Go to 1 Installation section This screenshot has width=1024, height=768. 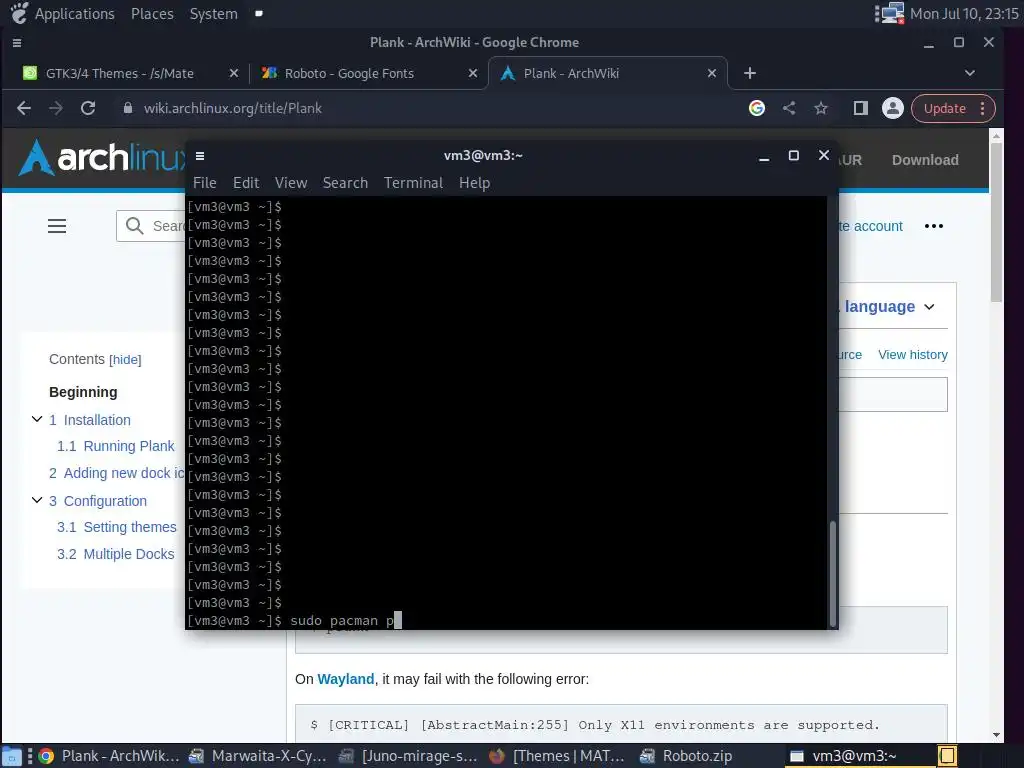pos(90,420)
